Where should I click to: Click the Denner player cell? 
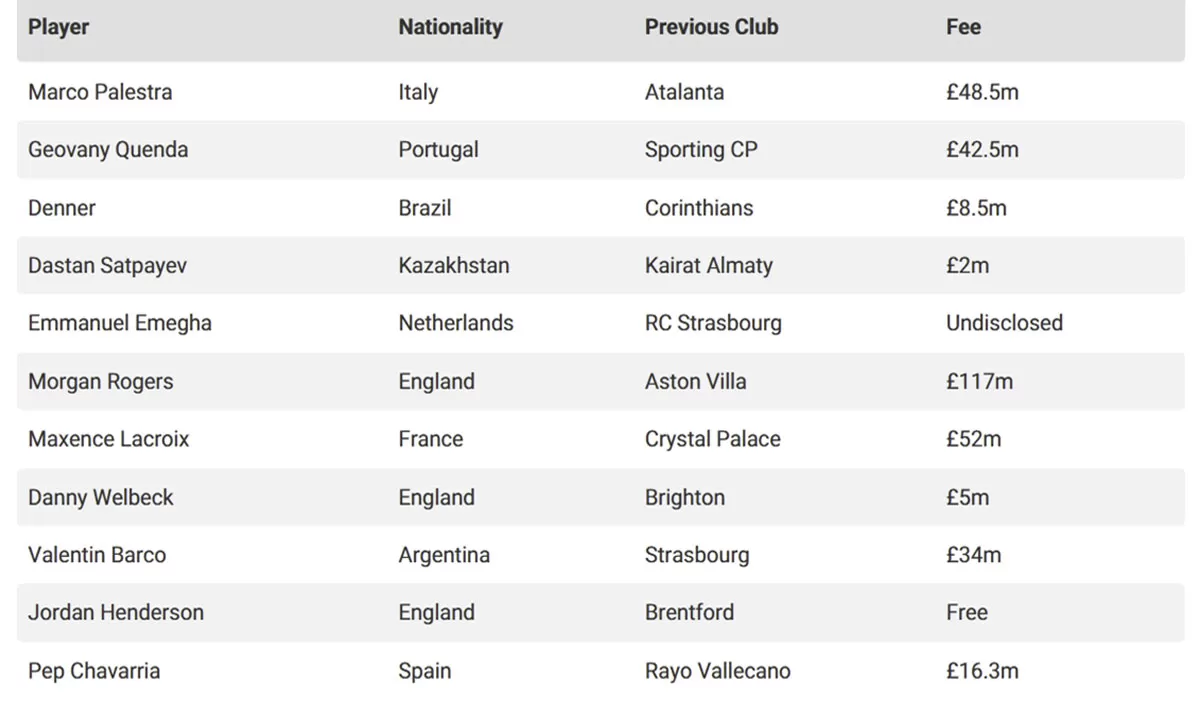(x=62, y=208)
